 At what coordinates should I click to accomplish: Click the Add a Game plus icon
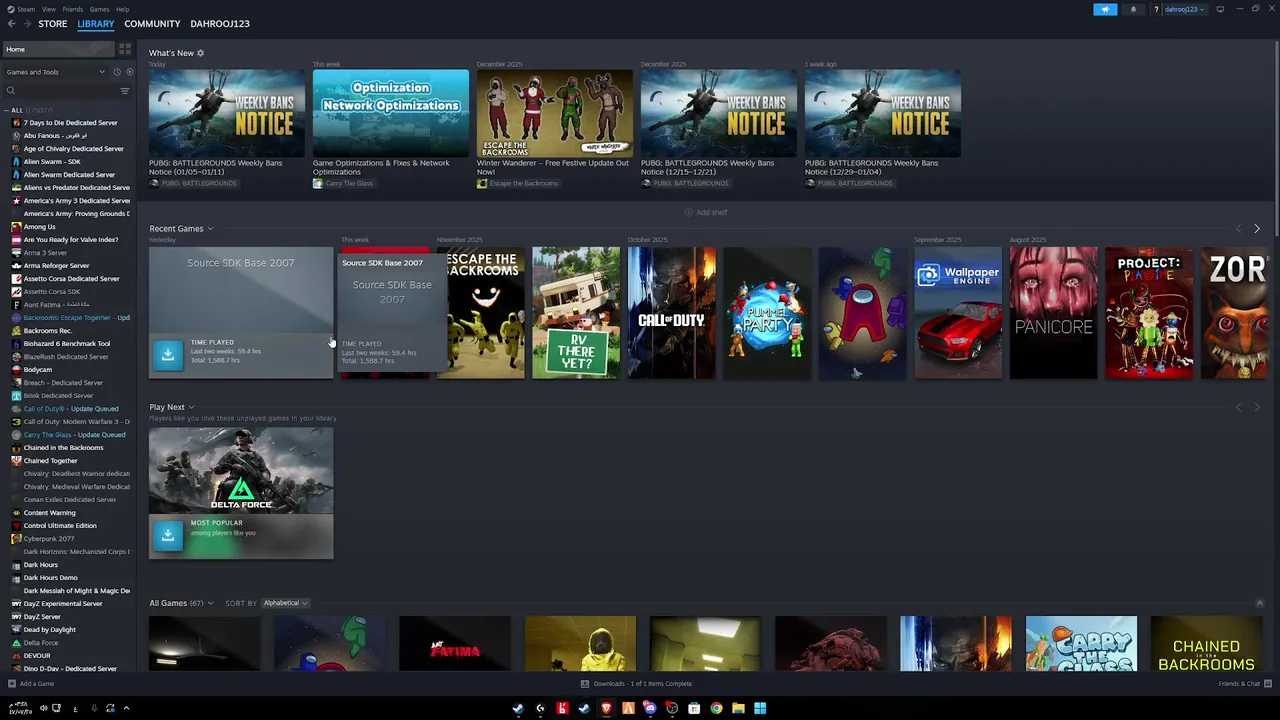(12, 684)
